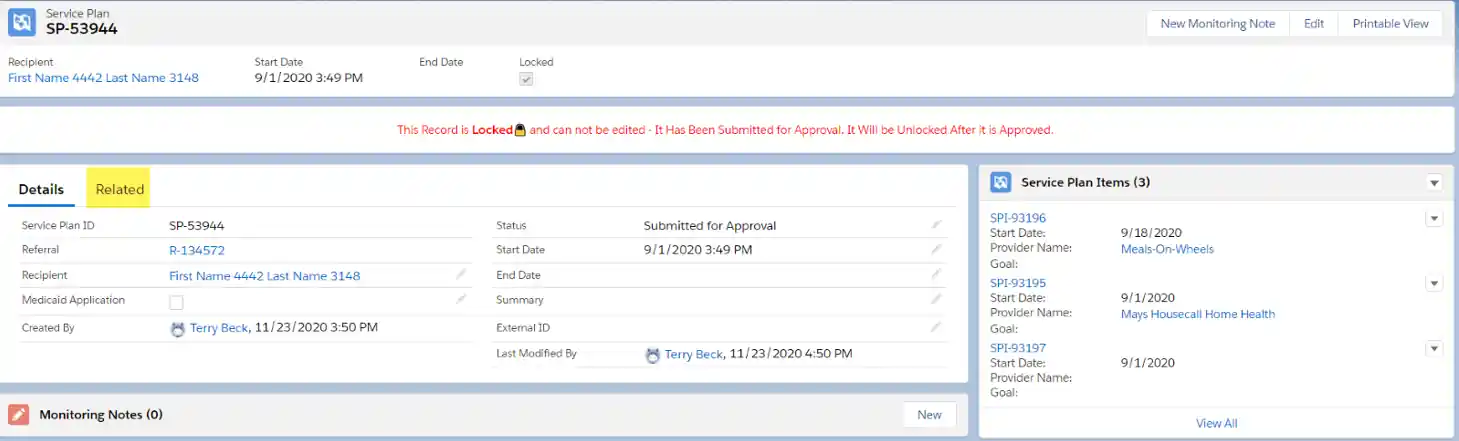Viewport: 1459px width, 441px height.
Task: Open the Printable View
Action: pyautogui.click(x=1390, y=24)
